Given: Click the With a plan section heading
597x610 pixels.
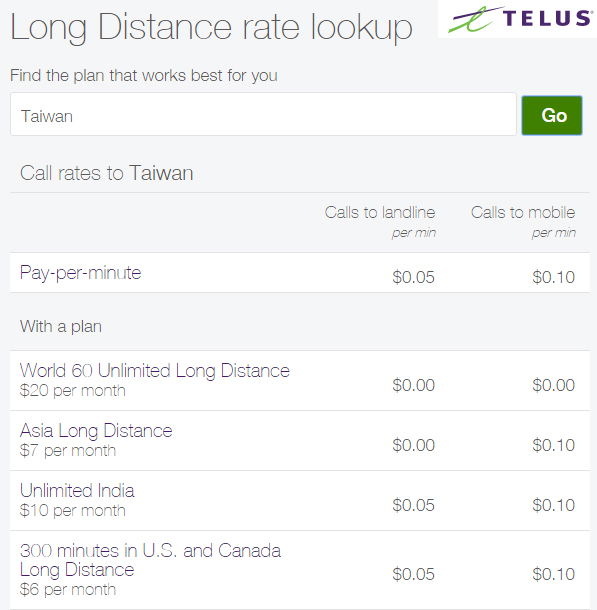Looking at the screenshot, I should pos(61,326).
